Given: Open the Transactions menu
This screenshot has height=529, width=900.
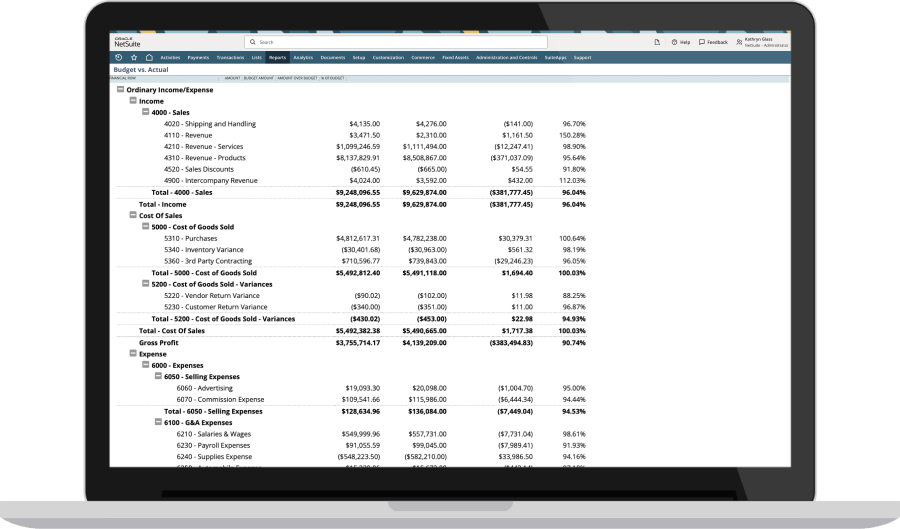Looking at the screenshot, I should click(x=229, y=58).
